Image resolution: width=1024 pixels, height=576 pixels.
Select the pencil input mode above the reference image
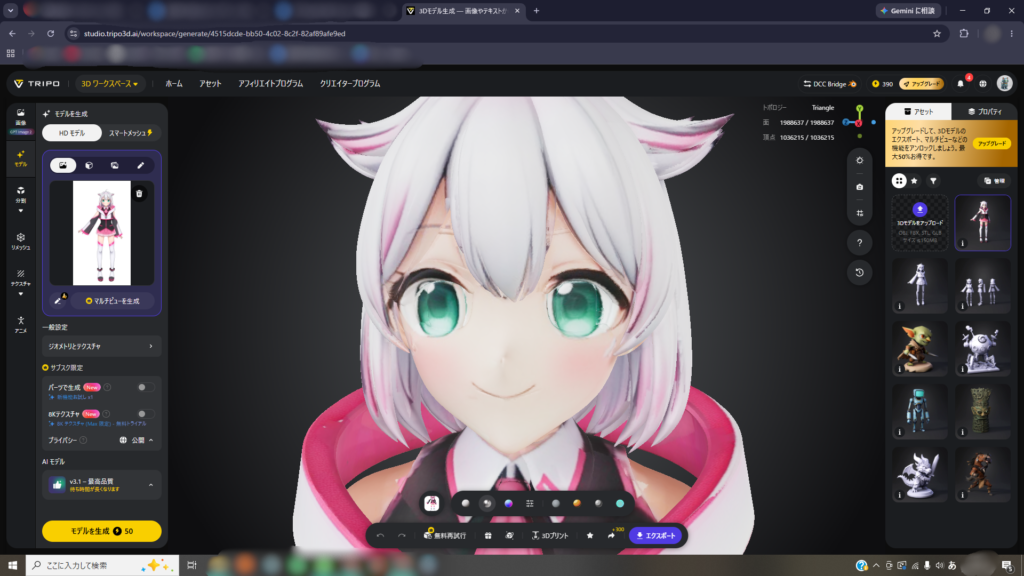tap(140, 165)
